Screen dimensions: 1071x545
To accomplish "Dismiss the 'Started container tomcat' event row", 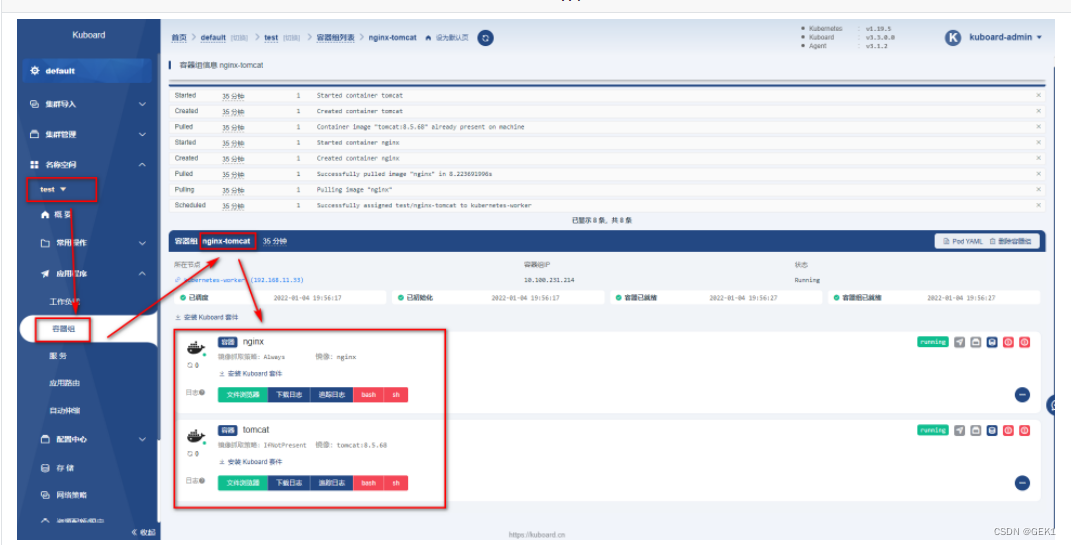I will pyautogui.click(x=1039, y=96).
